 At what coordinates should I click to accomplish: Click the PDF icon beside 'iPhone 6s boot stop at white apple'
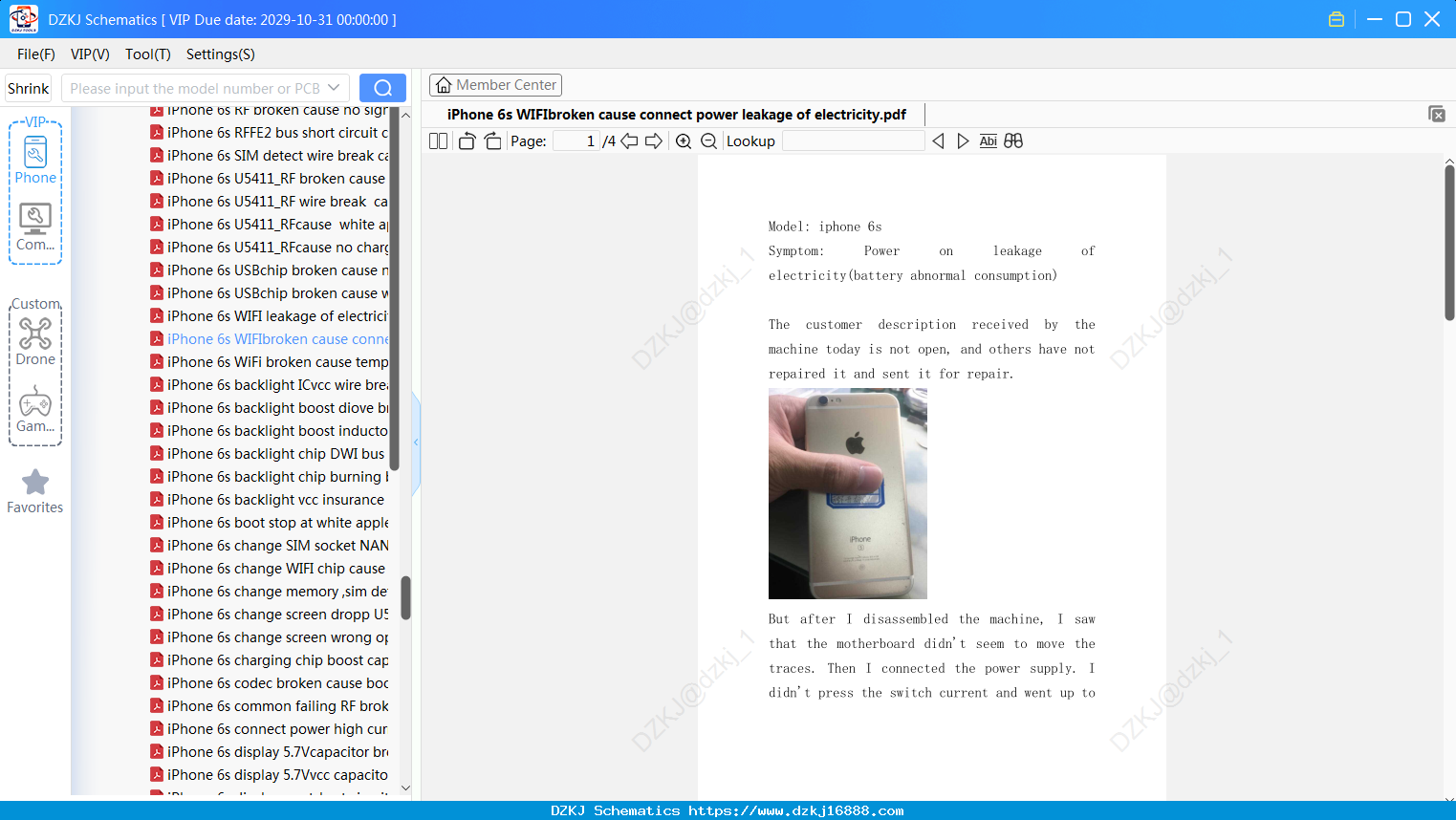click(157, 522)
